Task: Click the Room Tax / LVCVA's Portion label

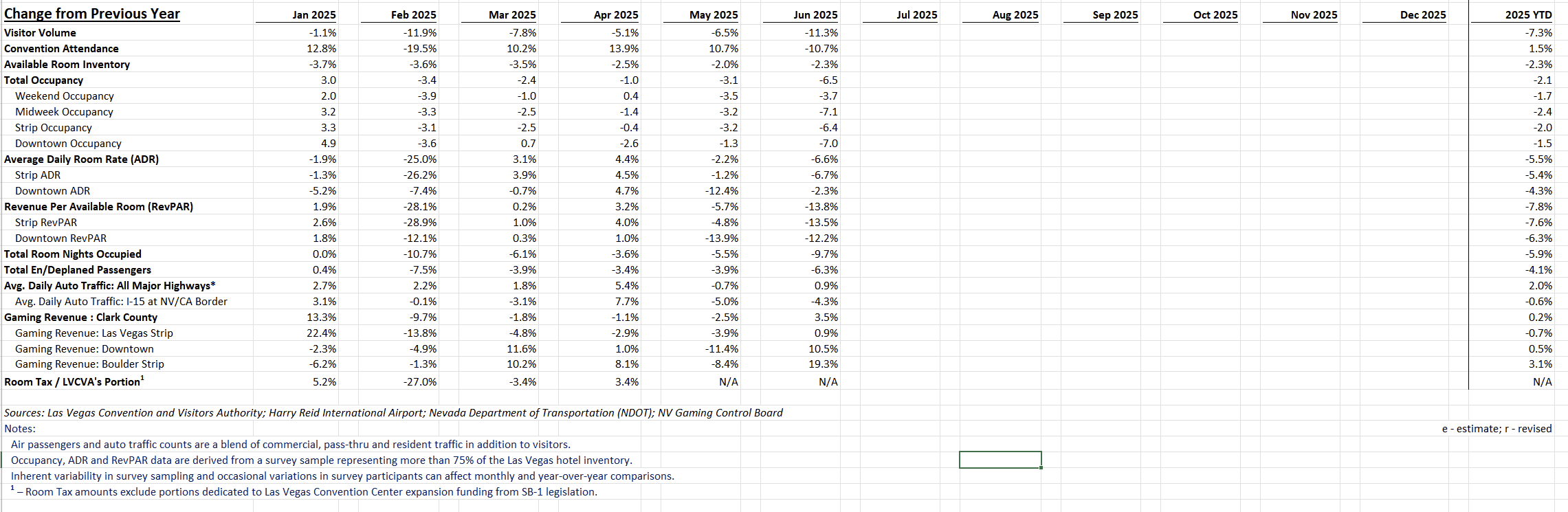Action: tap(74, 381)
